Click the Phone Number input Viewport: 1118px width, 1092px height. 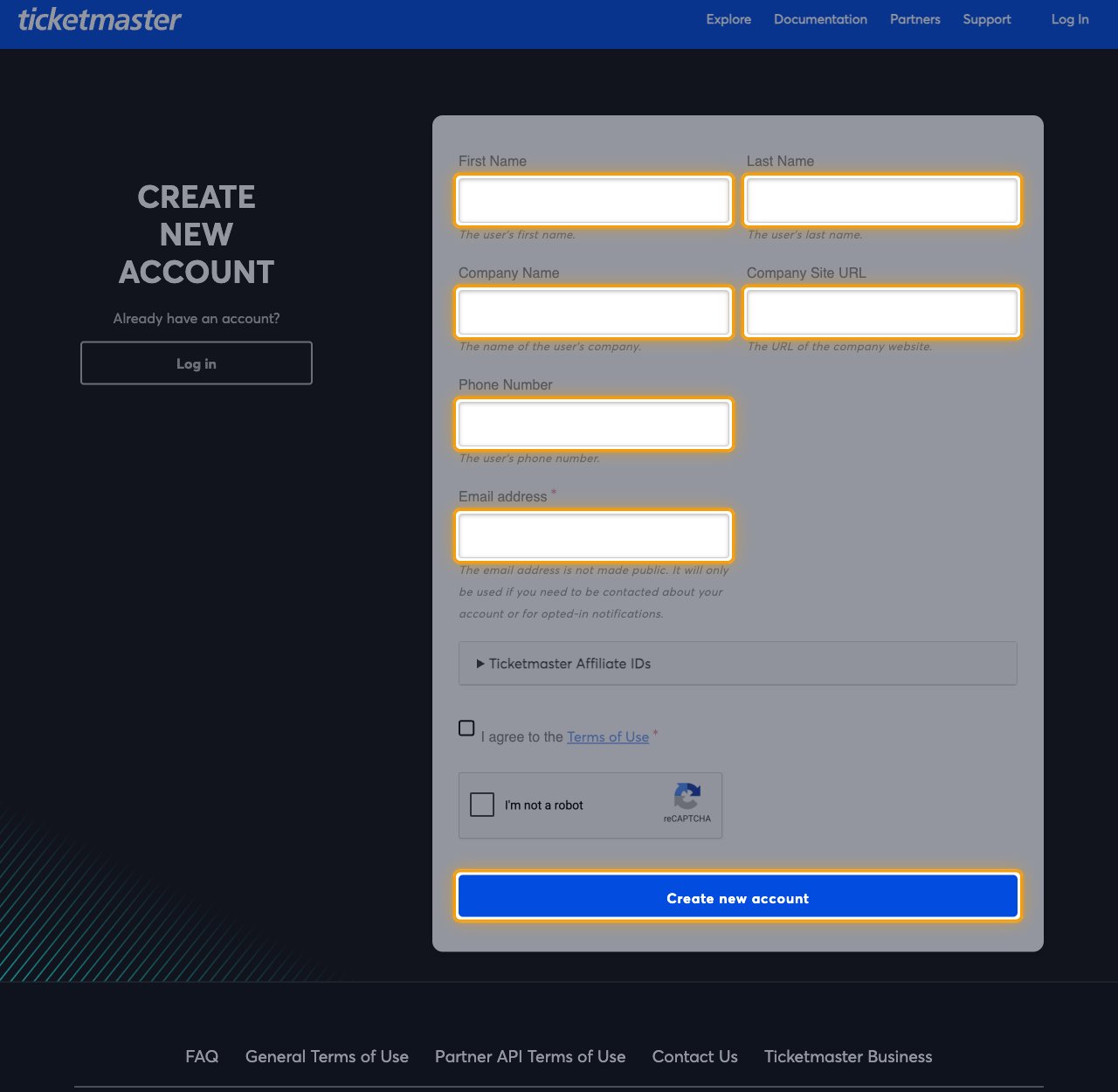594,424
